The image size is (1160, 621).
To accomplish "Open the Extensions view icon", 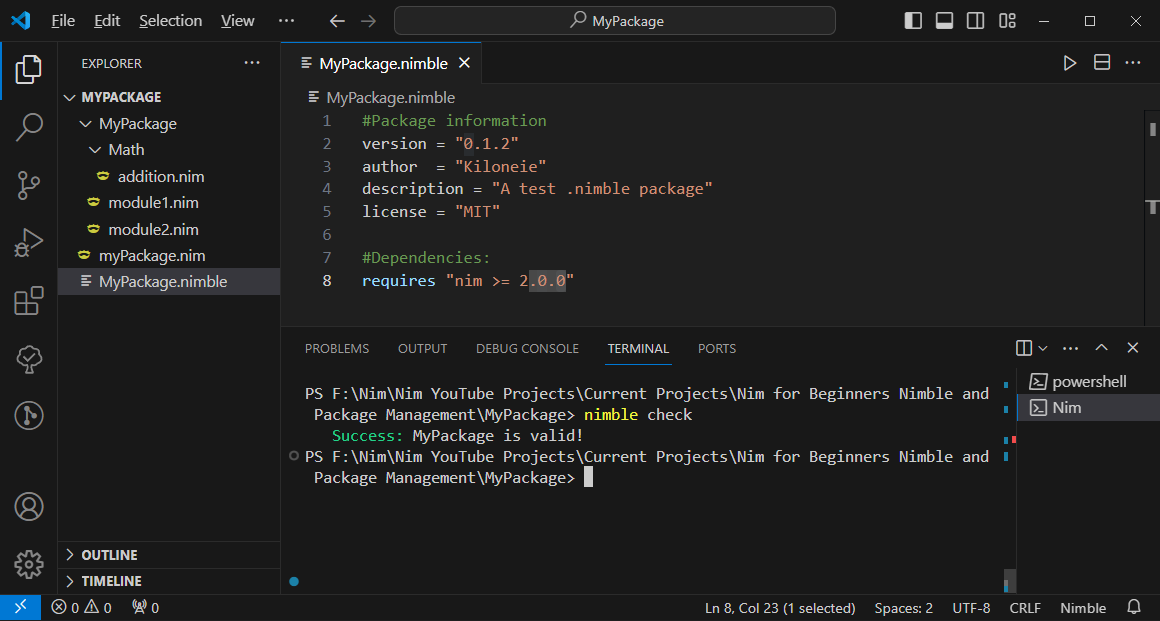I will click(28, 301).
